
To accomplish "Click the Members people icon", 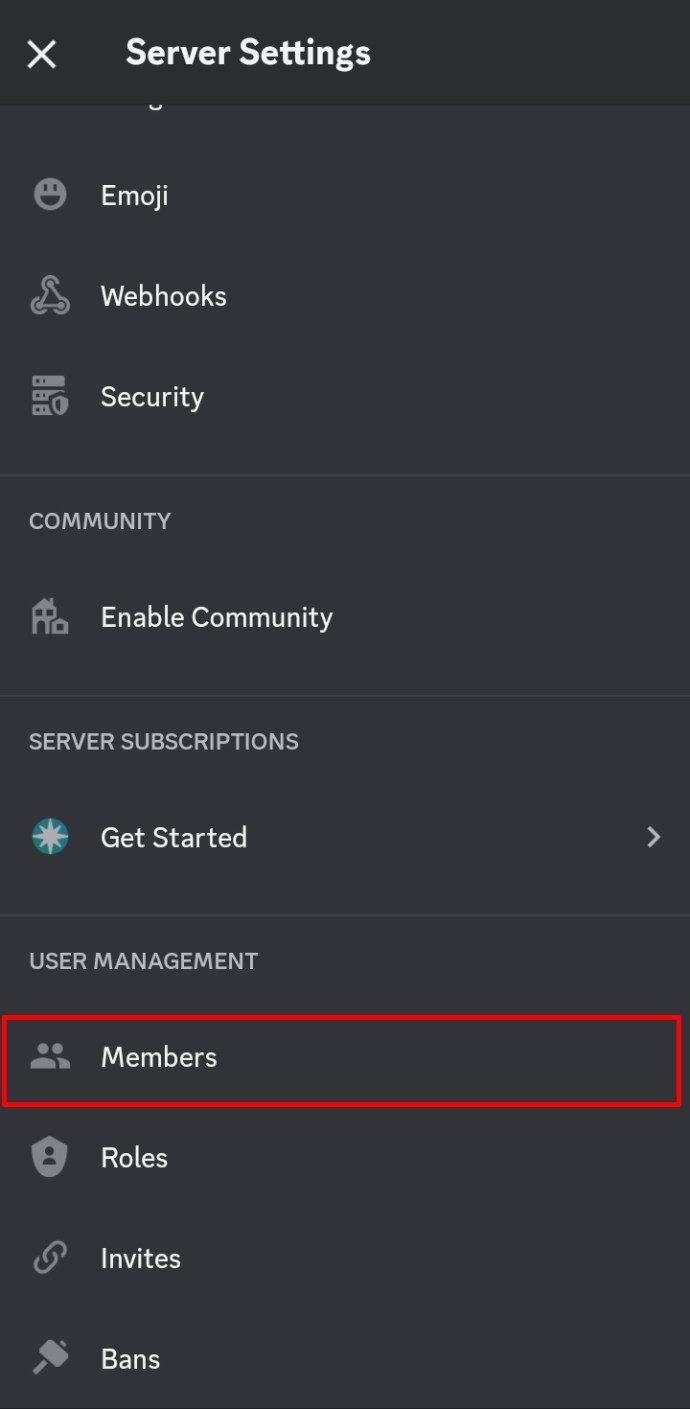I will (50, 1057).
